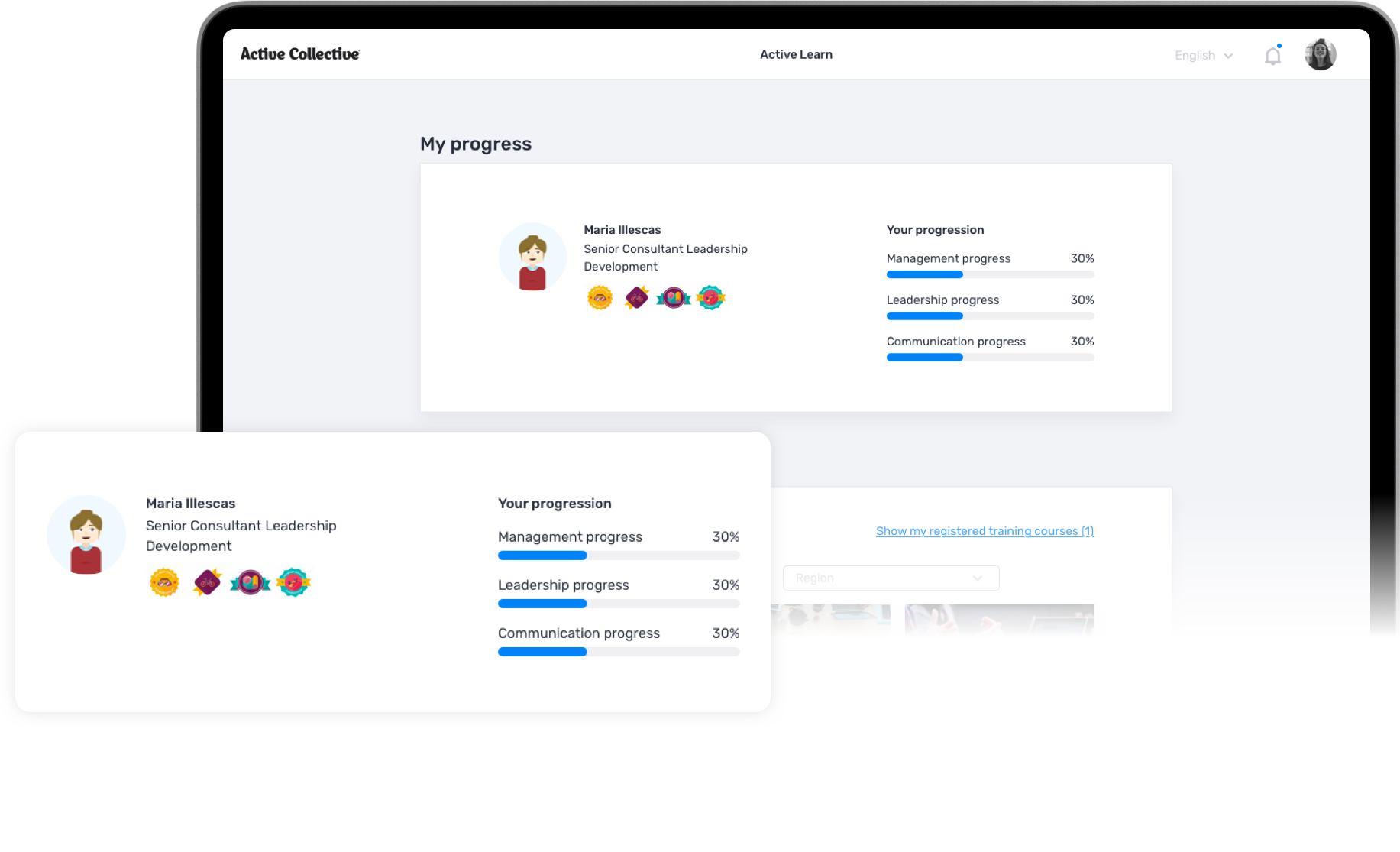Click the Active Collective logo
Image resolution: width=1400 pixels, height=852 pixels.
[x=299, y=53]
